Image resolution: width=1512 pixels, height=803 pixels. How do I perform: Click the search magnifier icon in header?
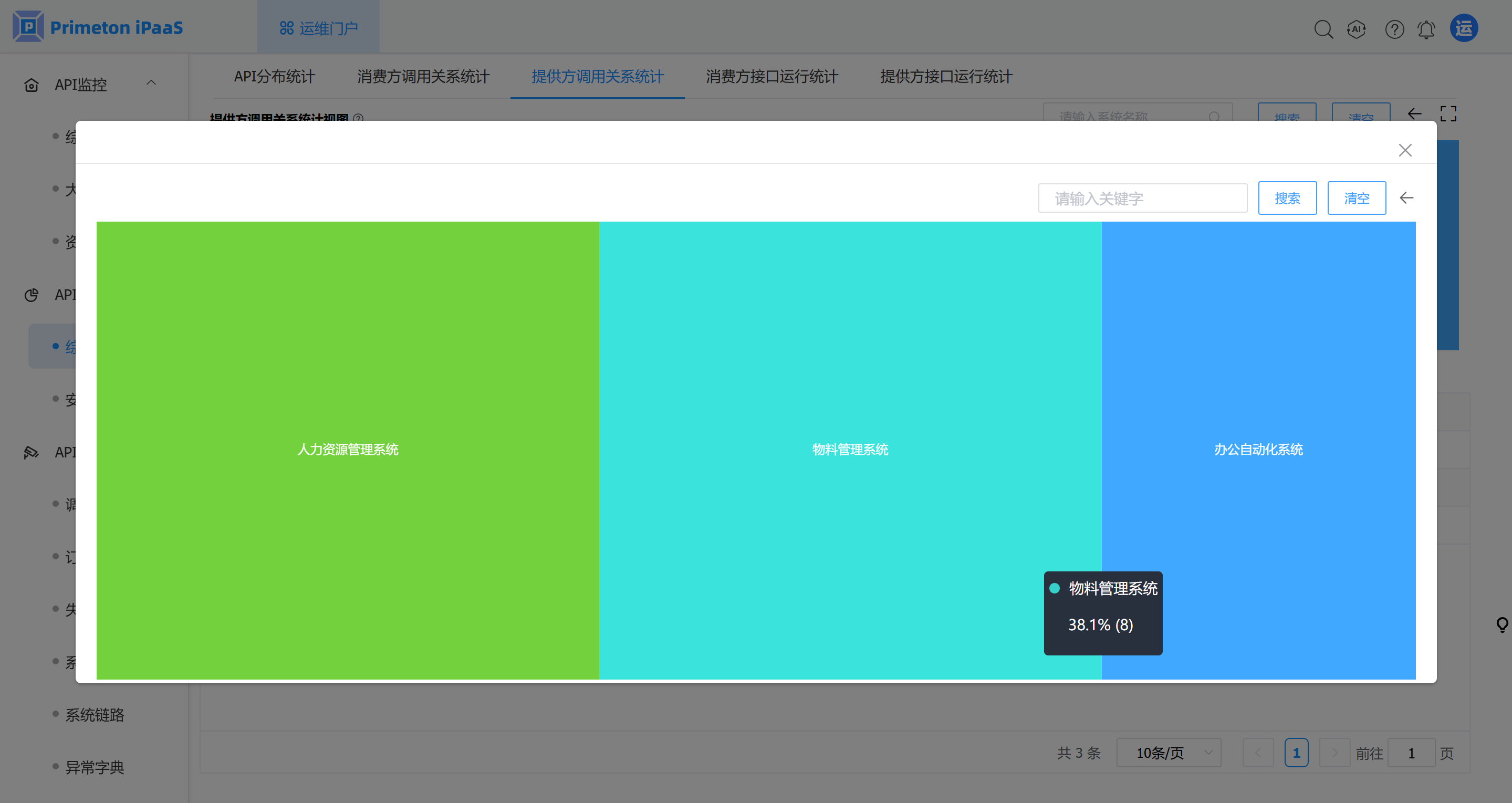click(1323, 29)
